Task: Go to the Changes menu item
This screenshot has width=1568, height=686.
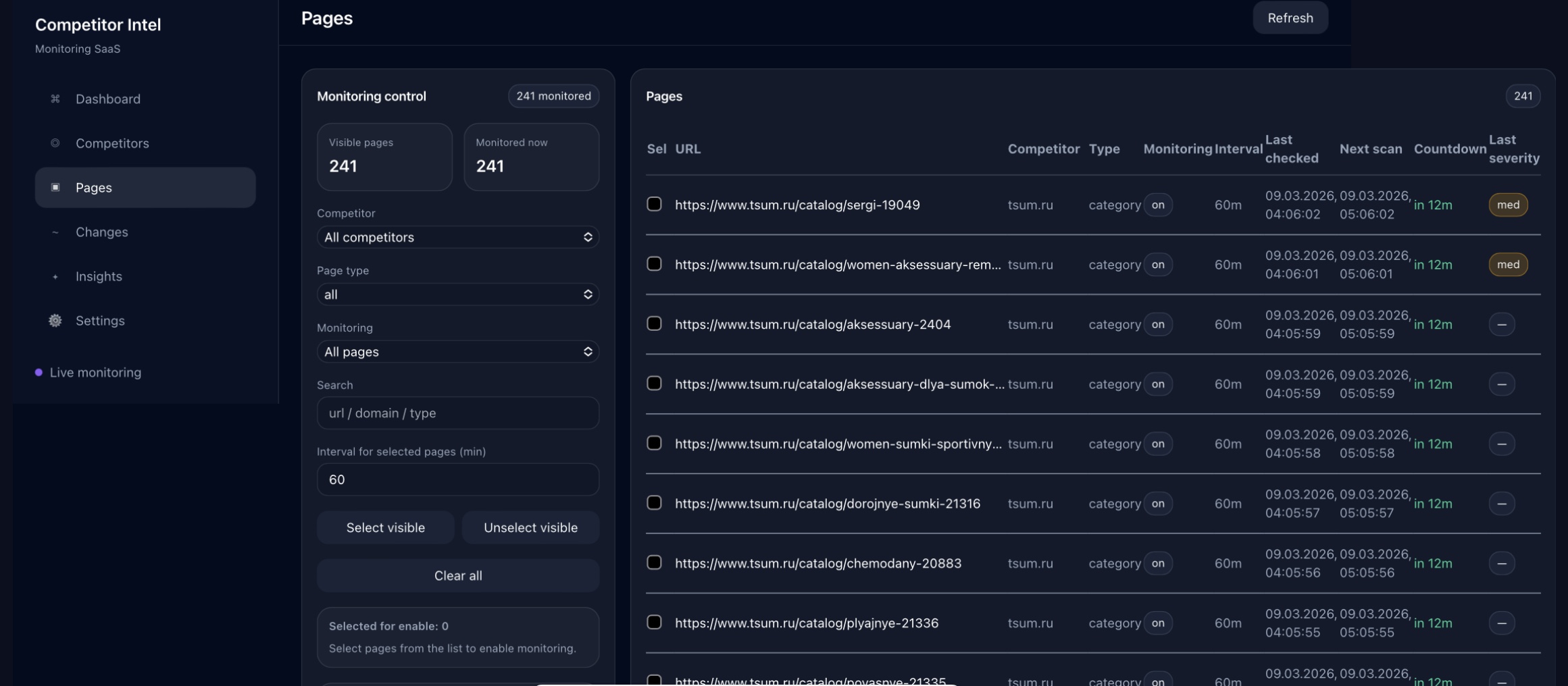Action: click(x=101, y=232)
